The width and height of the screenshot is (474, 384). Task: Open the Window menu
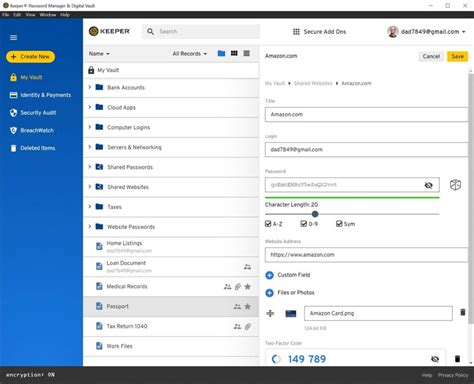(48, 15)
